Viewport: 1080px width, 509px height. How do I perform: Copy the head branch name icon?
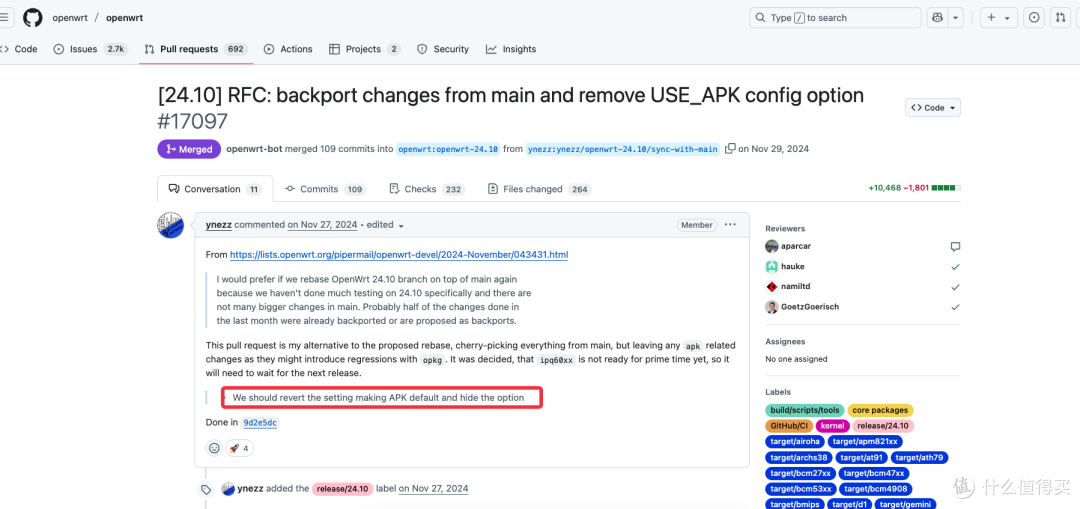(731, 148)
